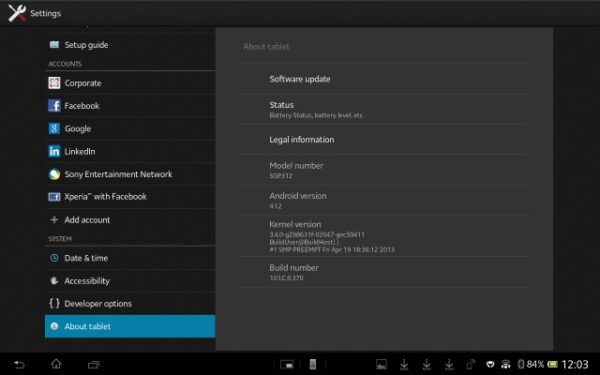This screenshot has width=600, height=375.
Task: Open Corporate account settings
Action: coord(130,83)
